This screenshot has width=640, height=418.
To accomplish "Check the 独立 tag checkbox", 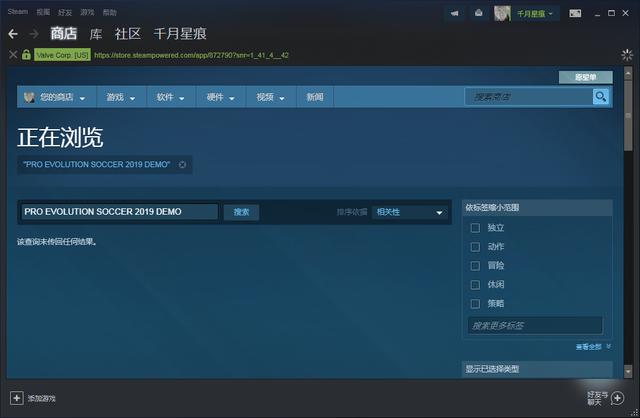I will point(476,228).
